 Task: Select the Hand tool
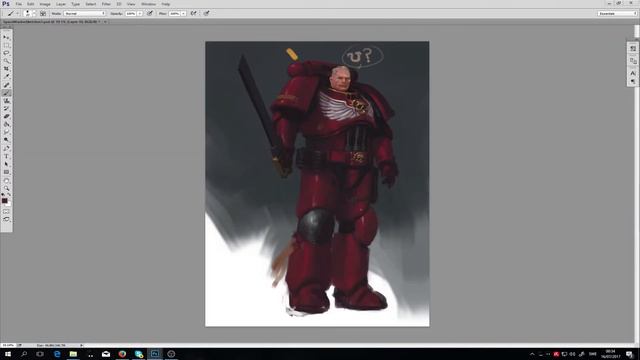(6, 180)
